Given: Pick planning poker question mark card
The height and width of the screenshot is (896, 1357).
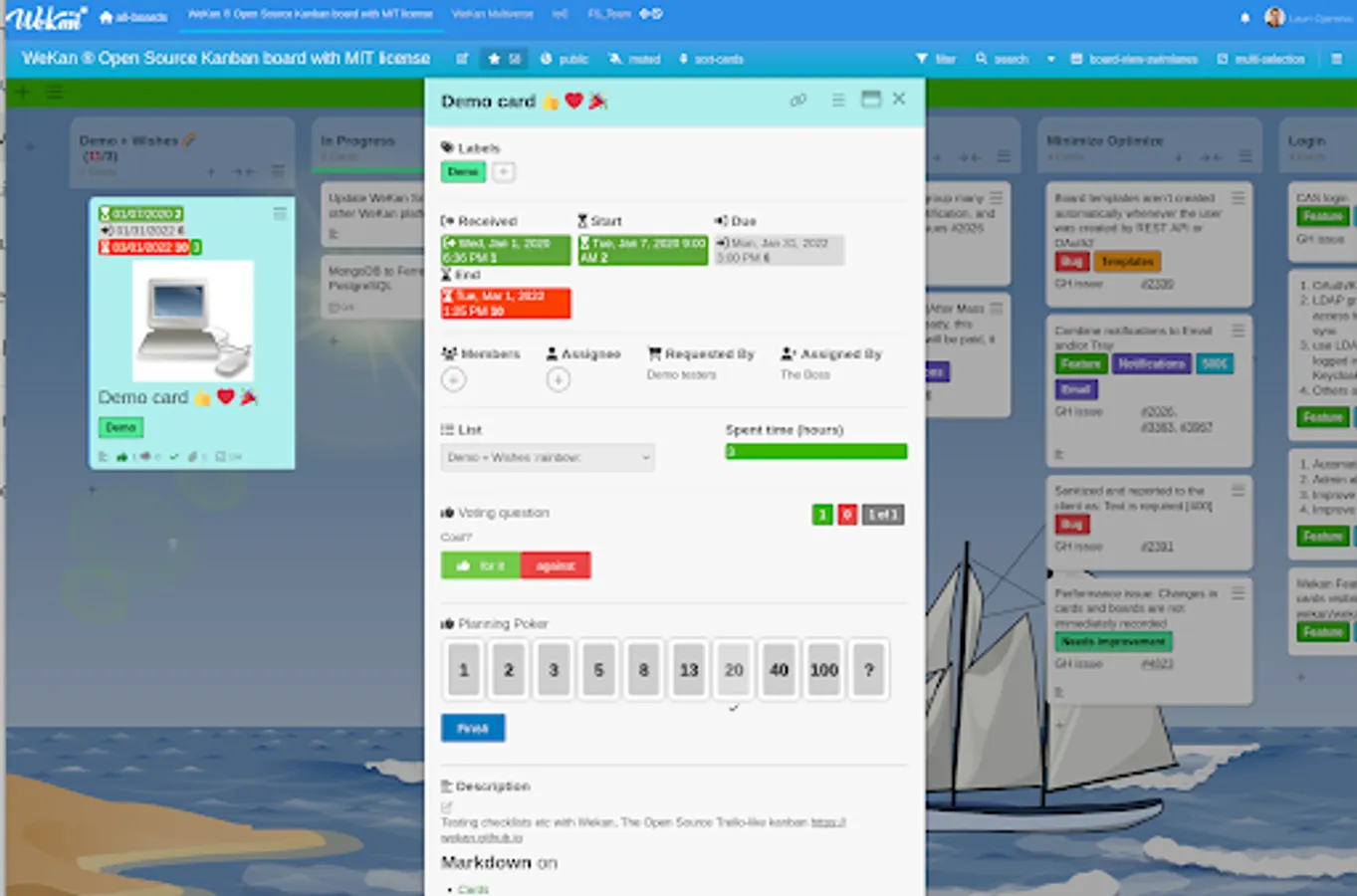Looking at the screenshot, I should [x=869, y=670].
